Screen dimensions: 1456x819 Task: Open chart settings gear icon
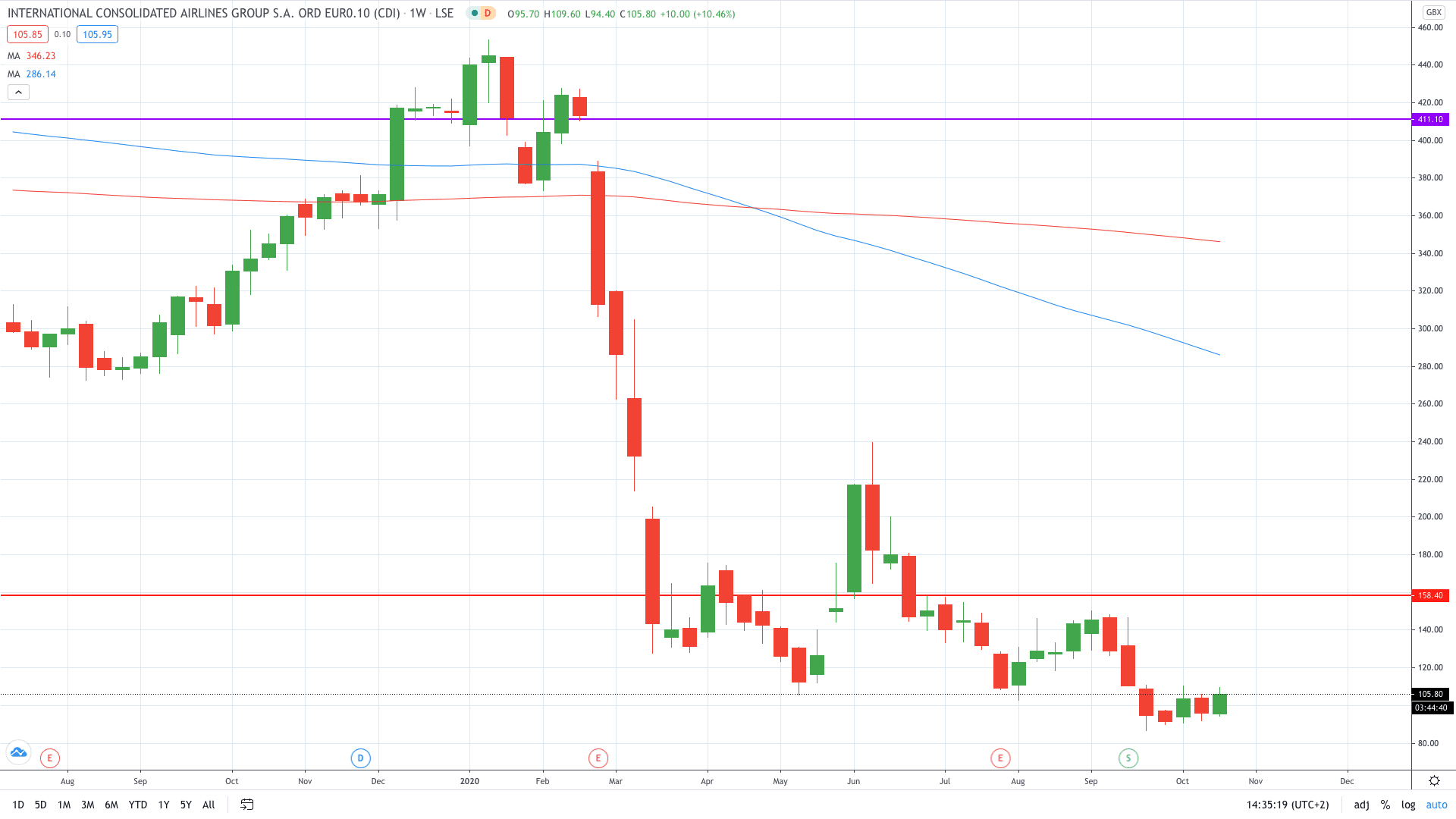[1434, 780]
